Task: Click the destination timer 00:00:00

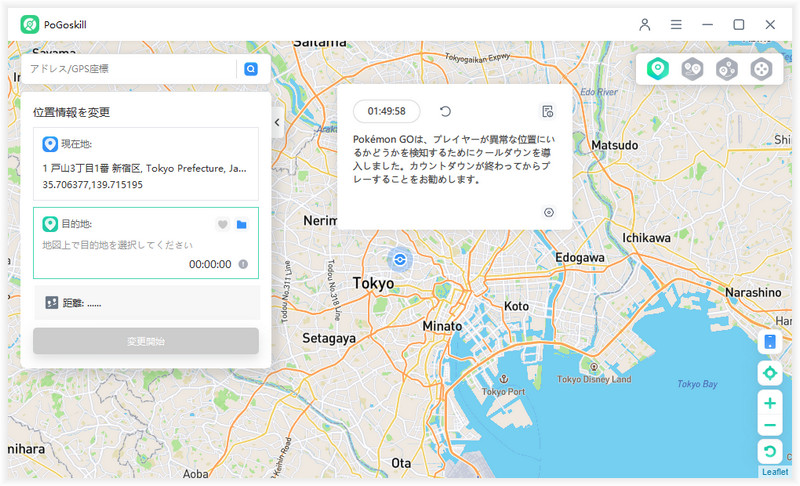Action: click(x=210, y=264)
